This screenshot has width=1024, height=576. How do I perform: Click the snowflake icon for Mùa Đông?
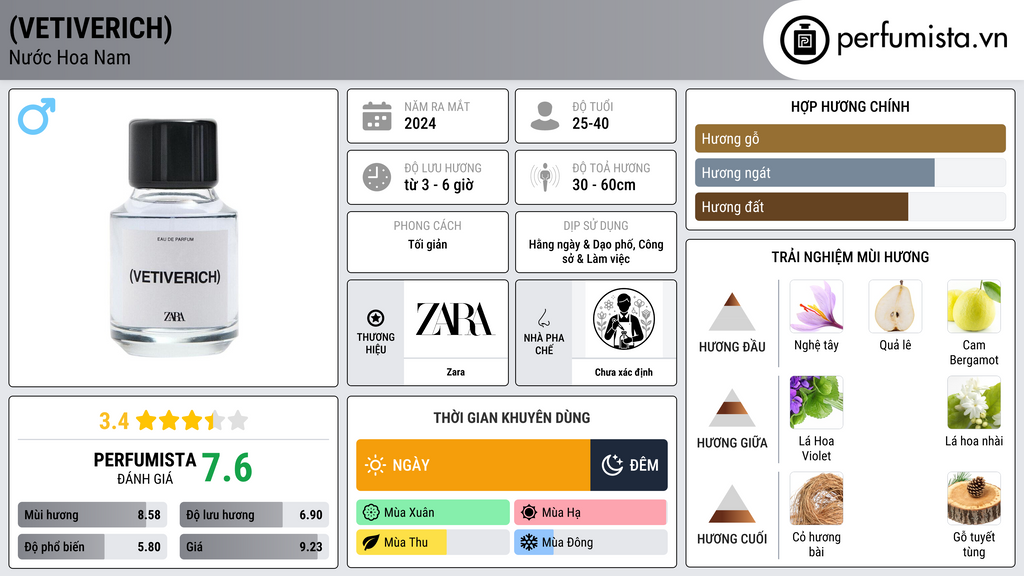click(x=528, y=543)
